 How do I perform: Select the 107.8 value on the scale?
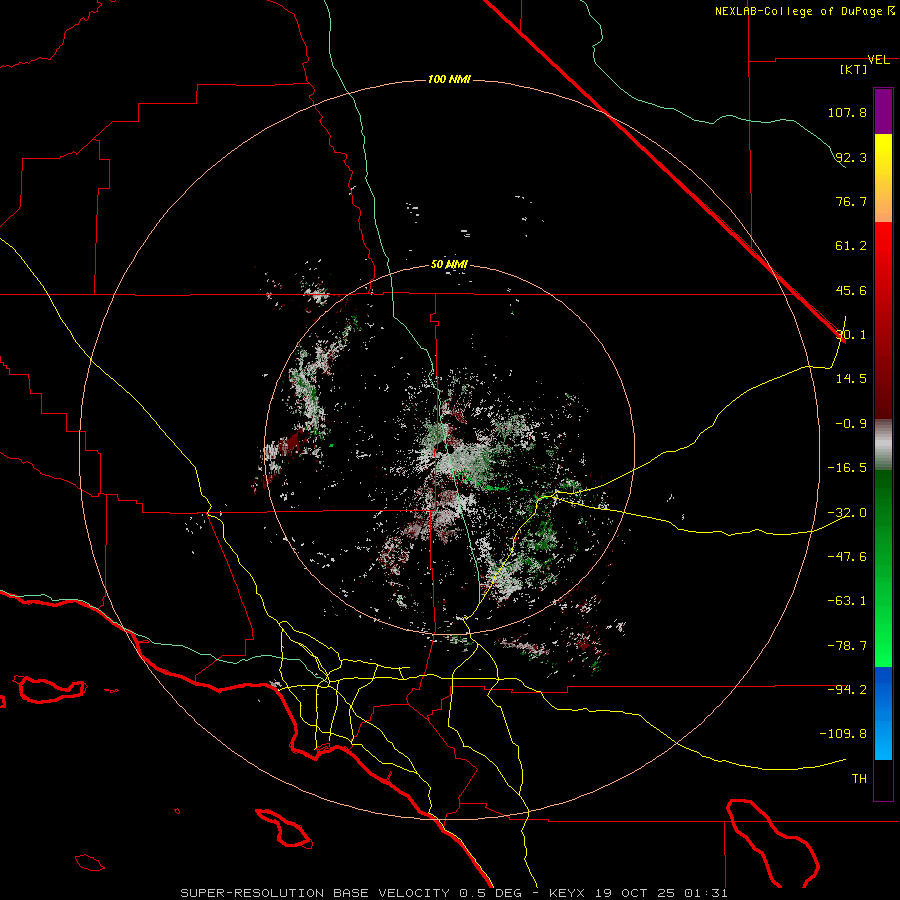tap(847, 112)
